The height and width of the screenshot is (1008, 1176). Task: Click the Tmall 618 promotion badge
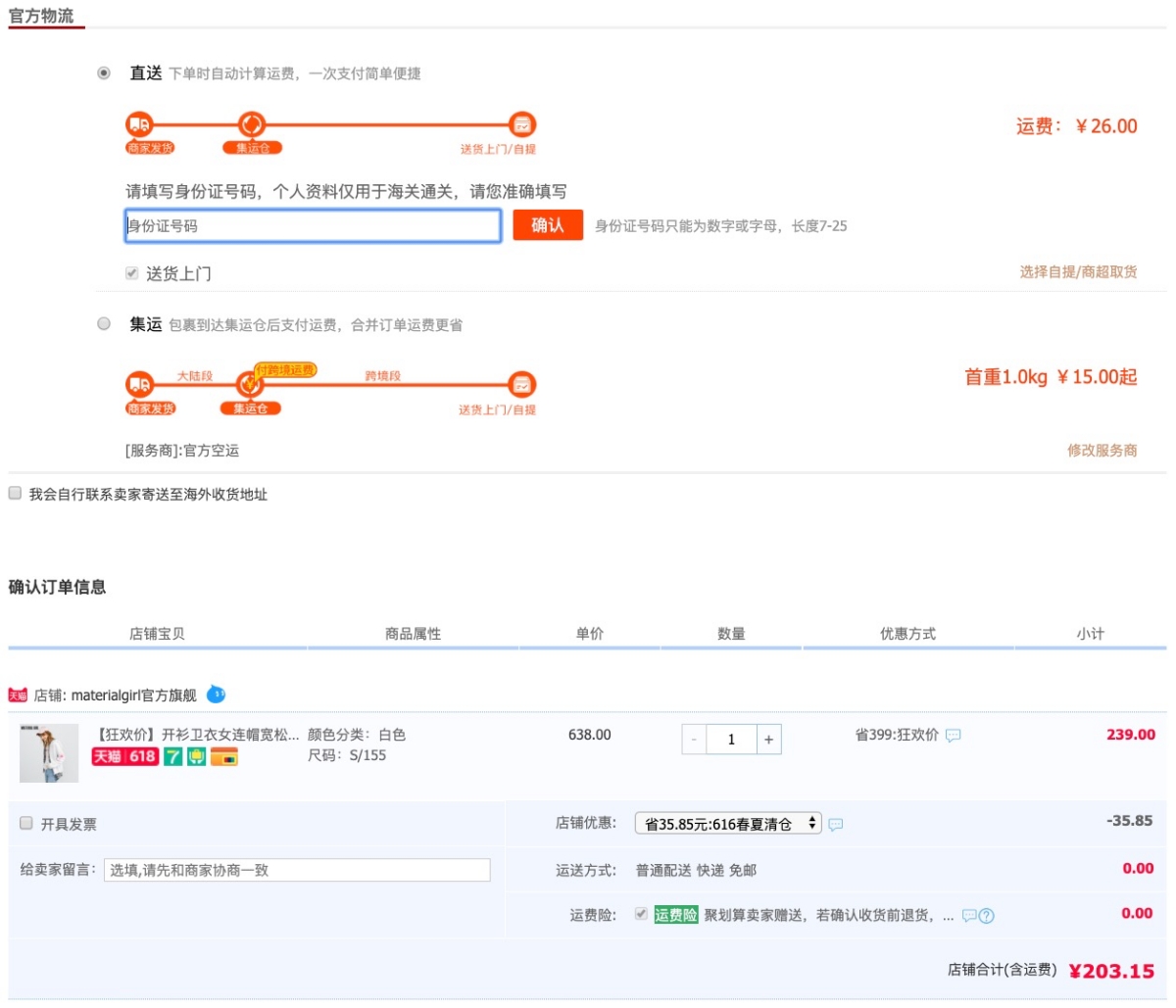pyautogui.click(x=125, y=756)
